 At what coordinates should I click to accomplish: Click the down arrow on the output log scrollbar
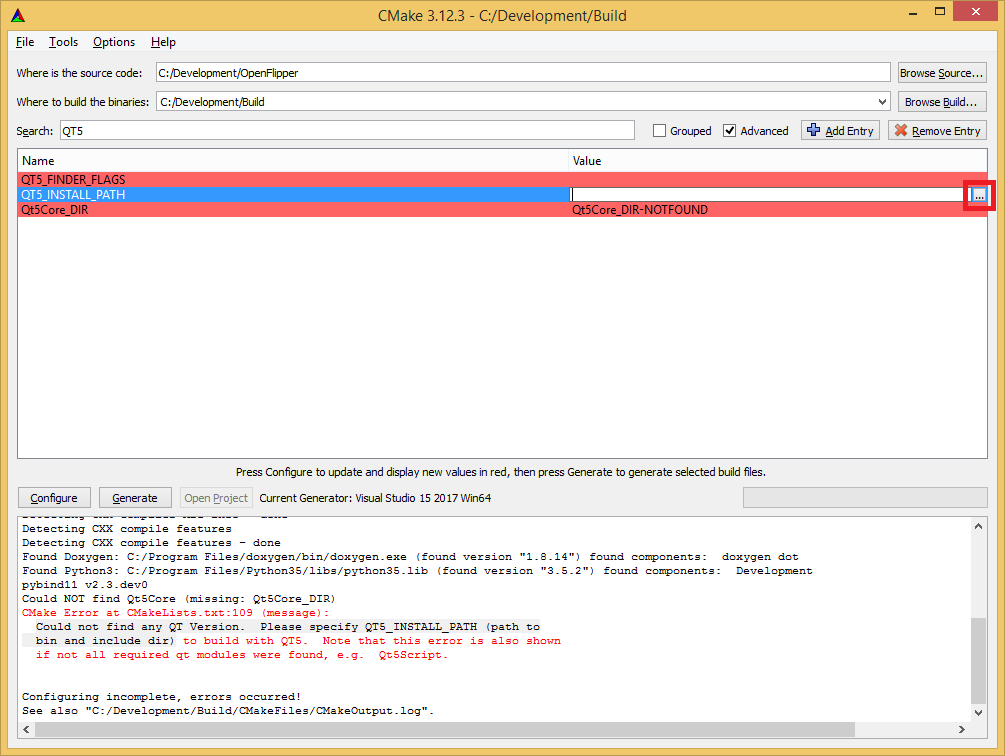(979, 713)
